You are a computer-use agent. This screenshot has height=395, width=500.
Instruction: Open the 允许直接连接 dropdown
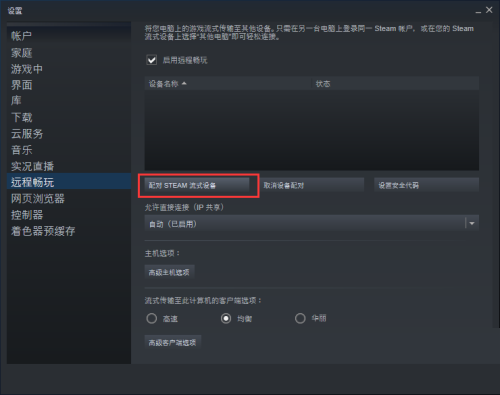click(x=312, y=224)
